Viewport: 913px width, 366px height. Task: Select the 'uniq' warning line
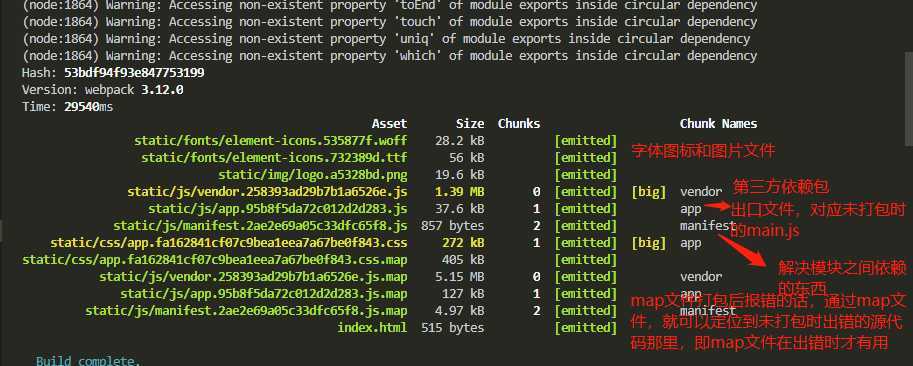tap(385, 40)
